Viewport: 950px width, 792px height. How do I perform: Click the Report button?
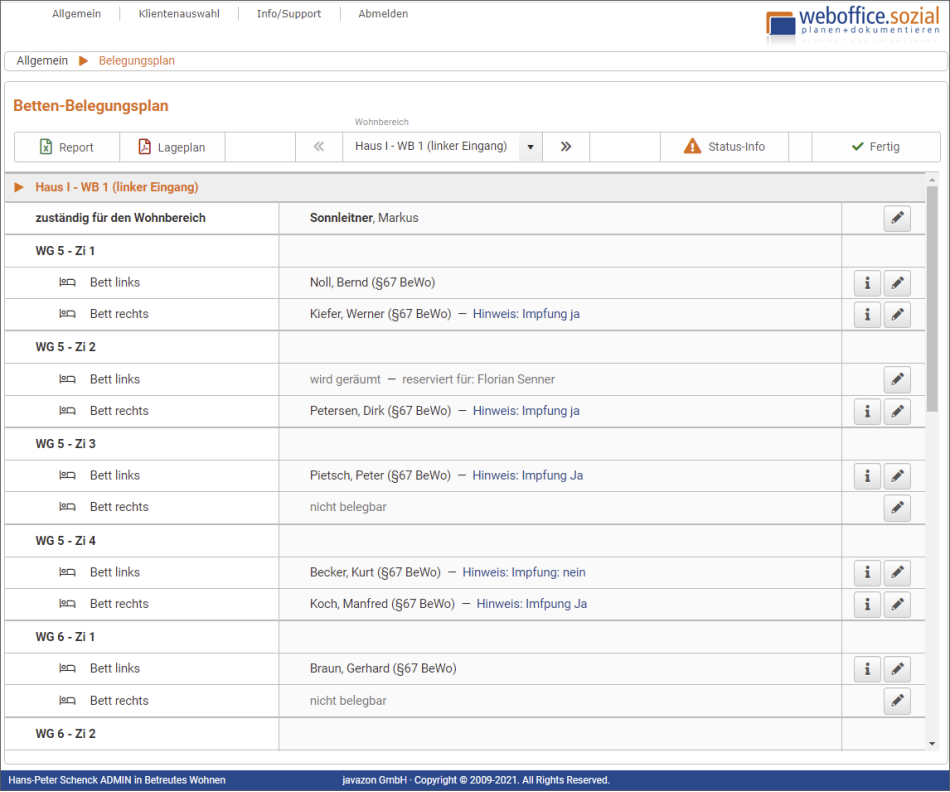(67, 147)
